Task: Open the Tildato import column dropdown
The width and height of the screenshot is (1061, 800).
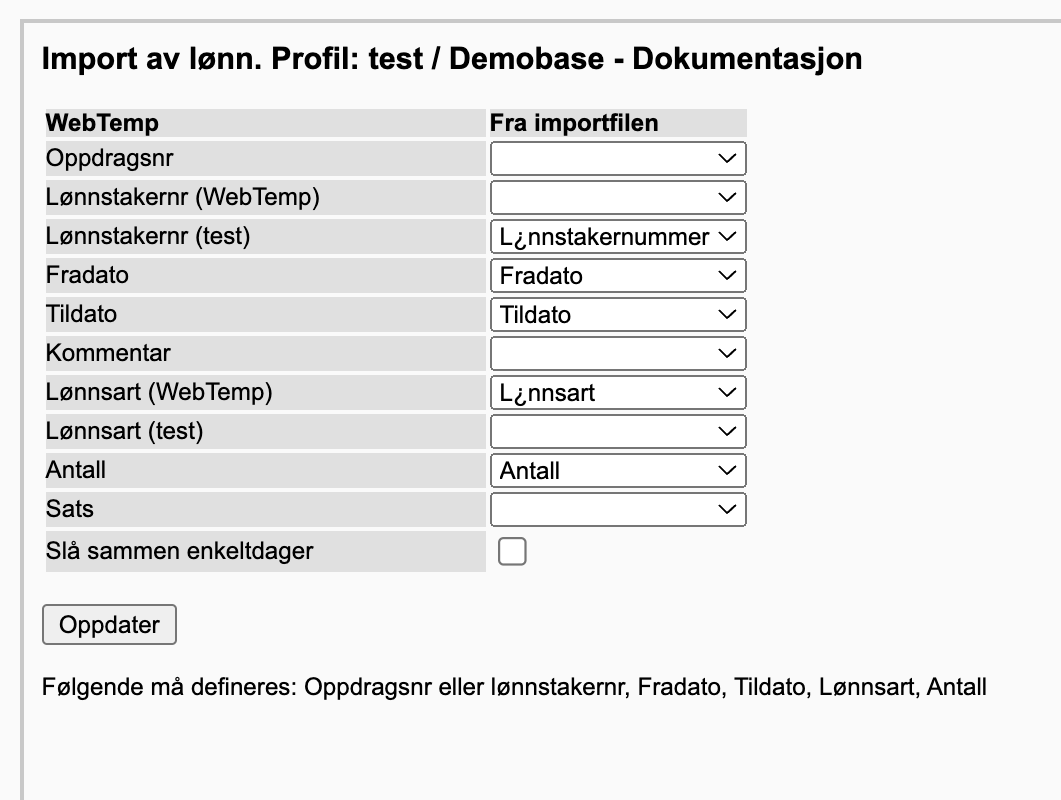Action: click(x=618, y=315)
